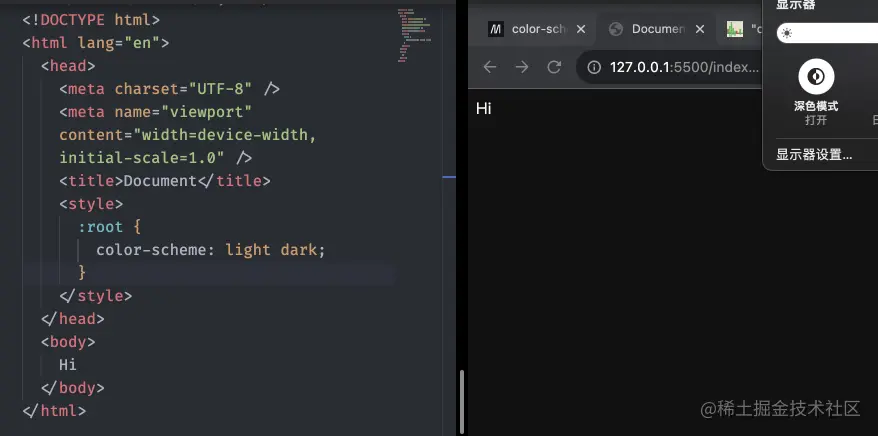The width and height of the screenshot is (878, 436).
Task: Click the color-scheme: light dark; line
Action: point(211,250)
